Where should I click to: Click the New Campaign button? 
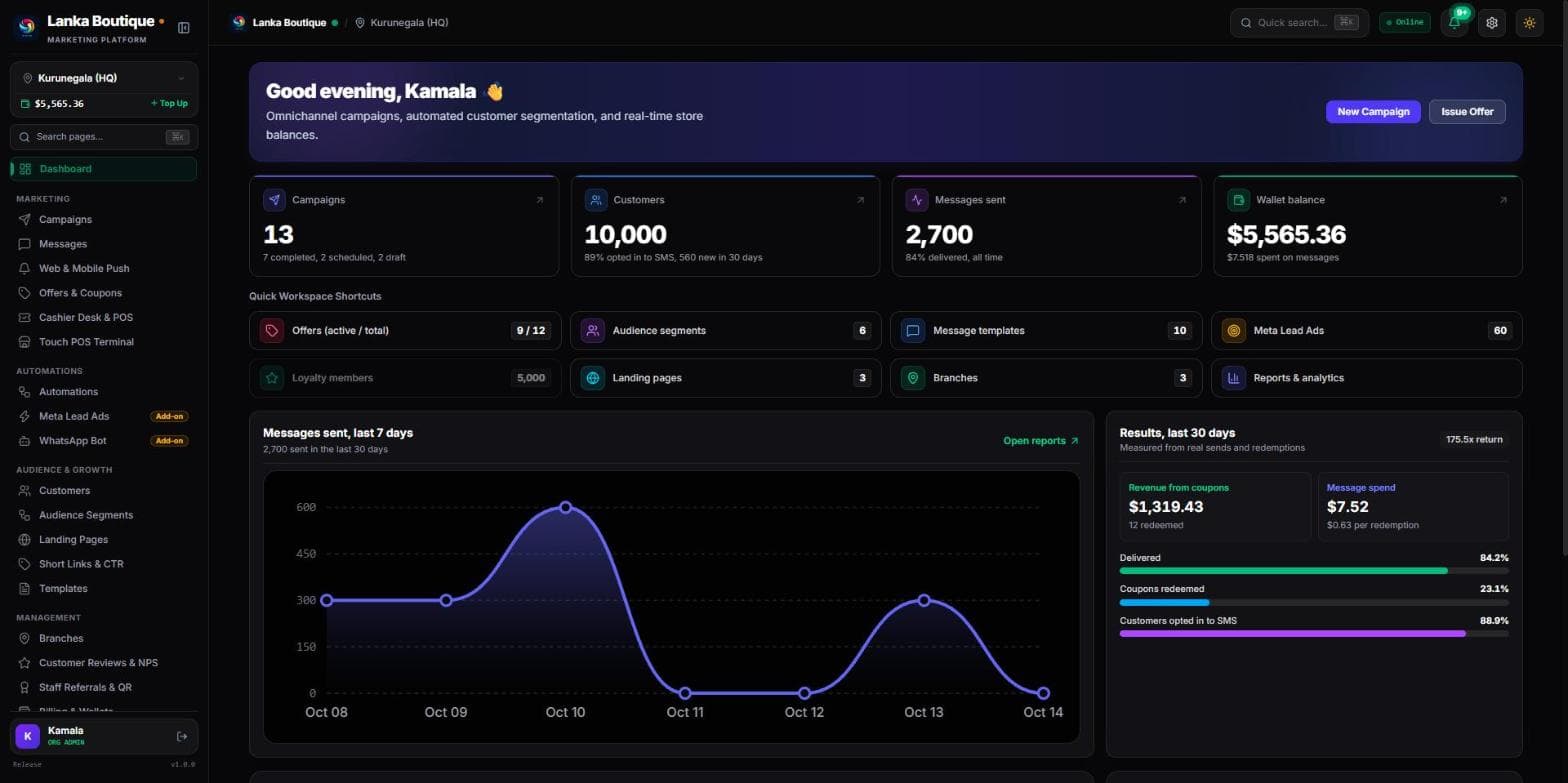pos(1373,112)
